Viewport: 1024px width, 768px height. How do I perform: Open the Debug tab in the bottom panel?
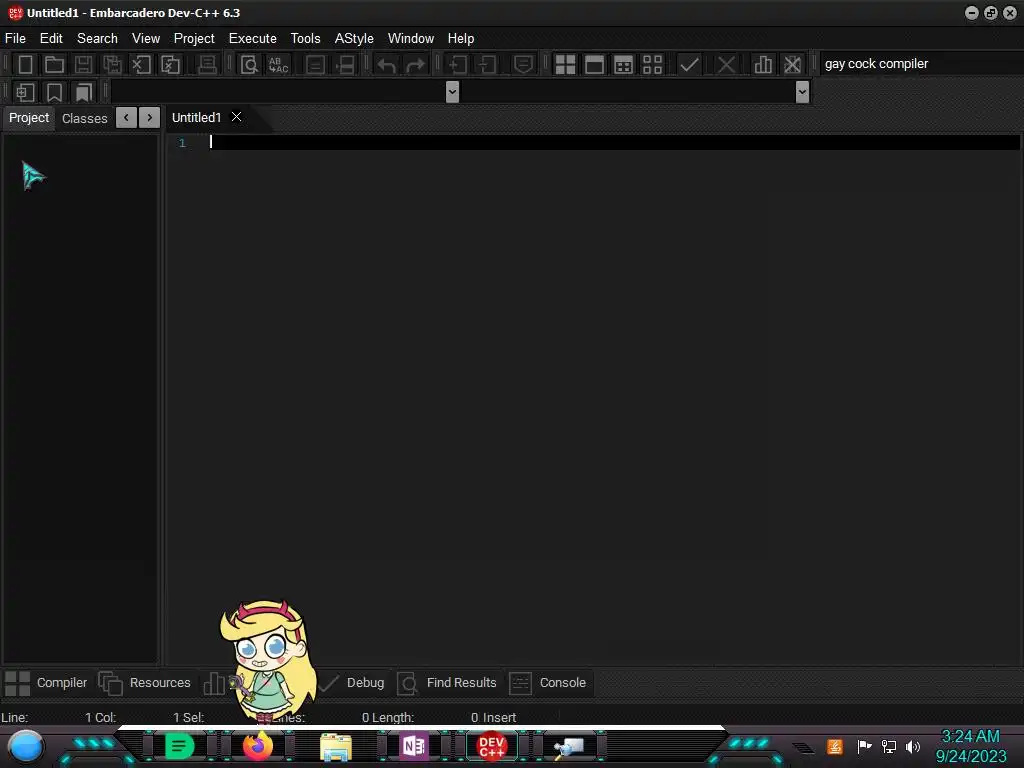click(354, 683)
